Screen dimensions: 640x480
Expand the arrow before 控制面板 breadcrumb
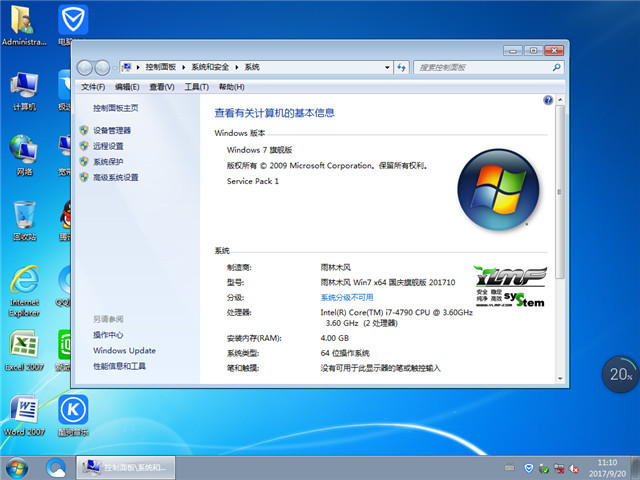(138, 67)
